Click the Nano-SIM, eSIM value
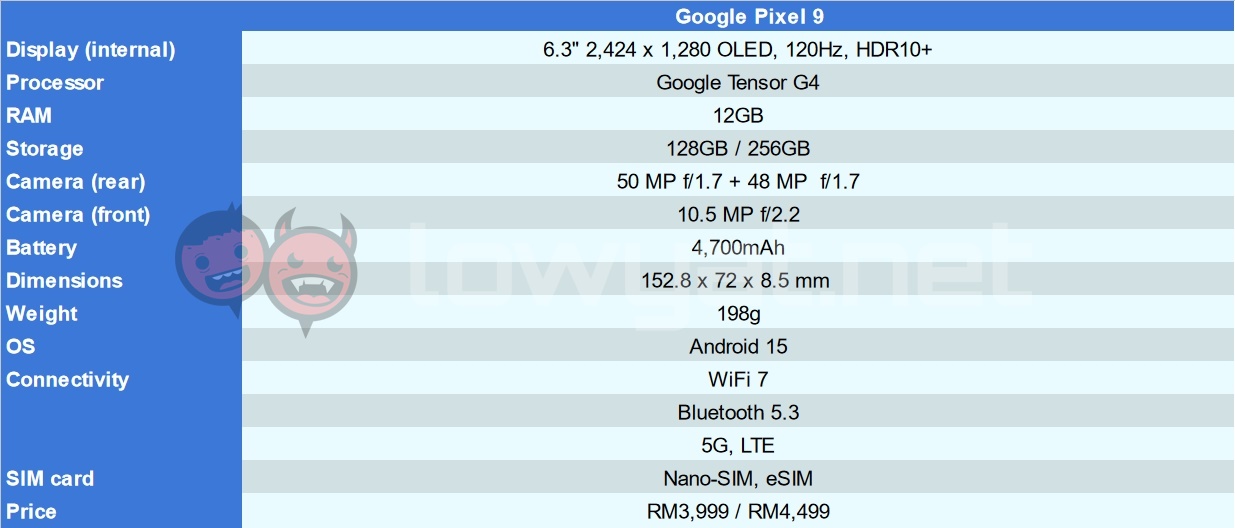Image resolution: width=1235 pixels, height=528 pixels. click(737, 478)
